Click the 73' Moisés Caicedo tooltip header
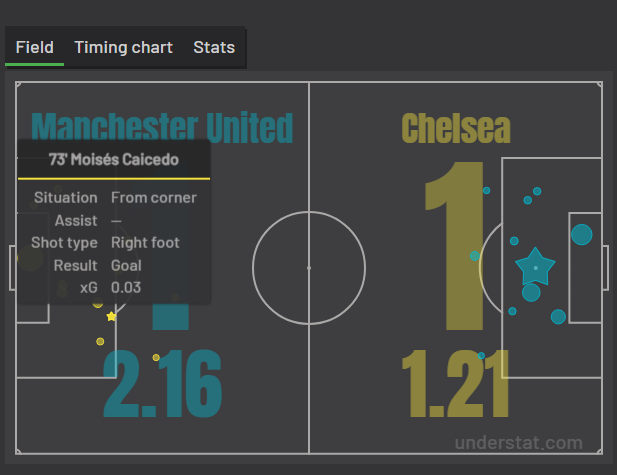 click(x=114, y=159)
